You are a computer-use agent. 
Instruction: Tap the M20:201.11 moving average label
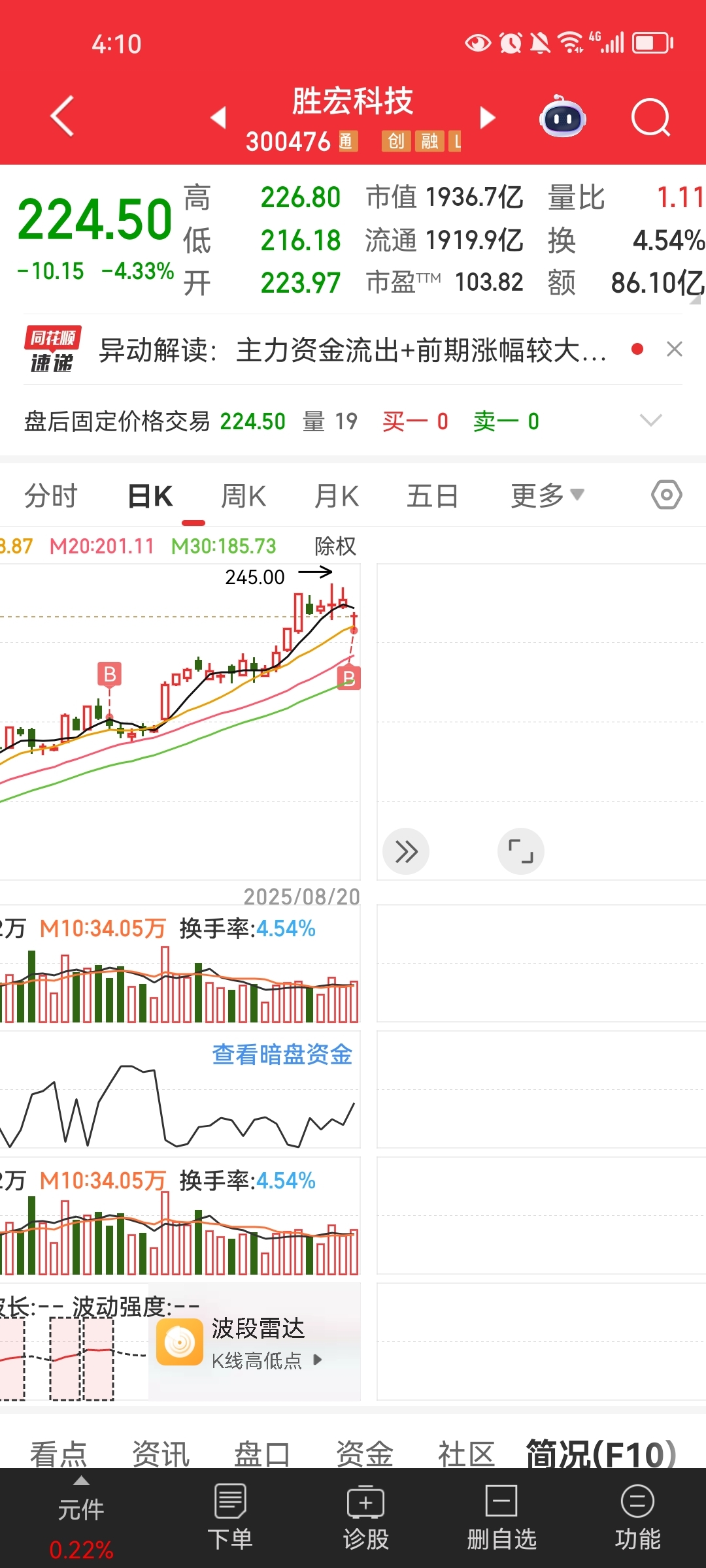click(102, 546)
